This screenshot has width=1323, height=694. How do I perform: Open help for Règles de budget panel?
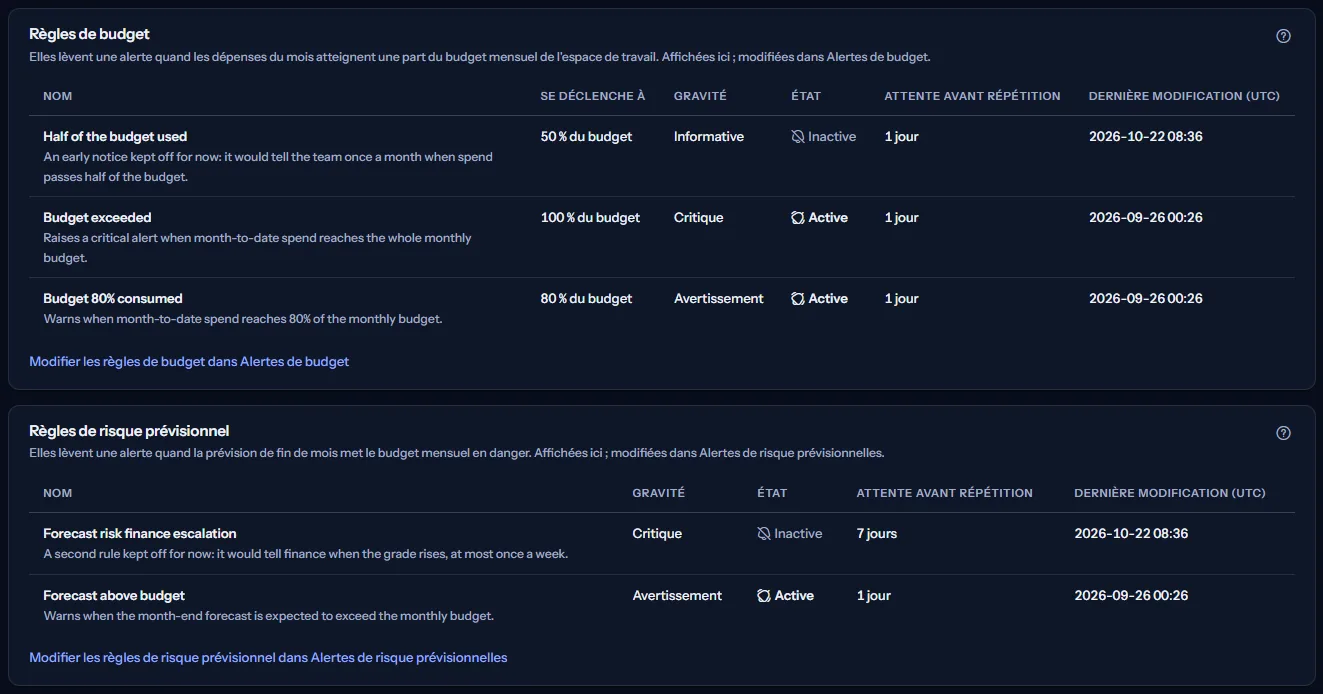click(x=1284, y=36)
